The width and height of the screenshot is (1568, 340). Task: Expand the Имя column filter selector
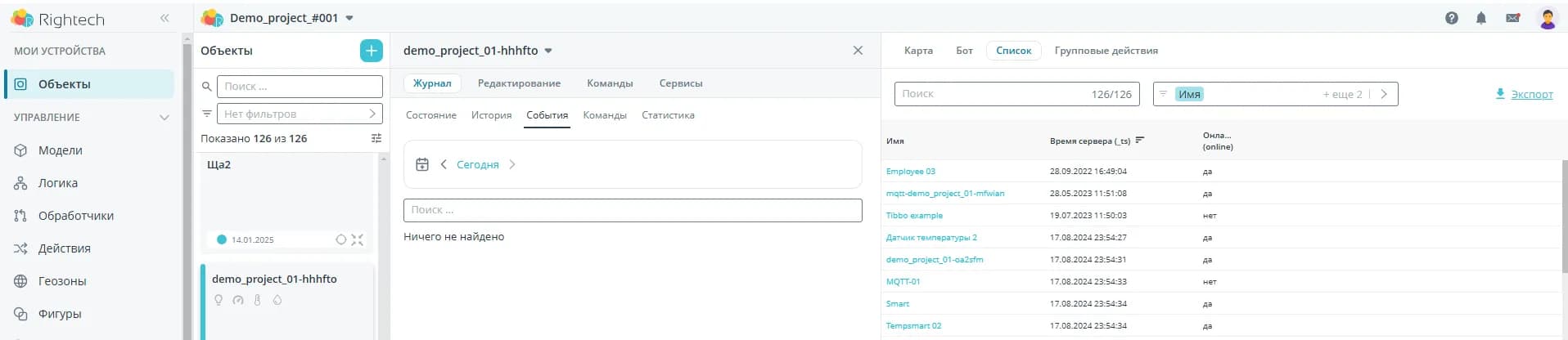click(x=1384, y=94)
